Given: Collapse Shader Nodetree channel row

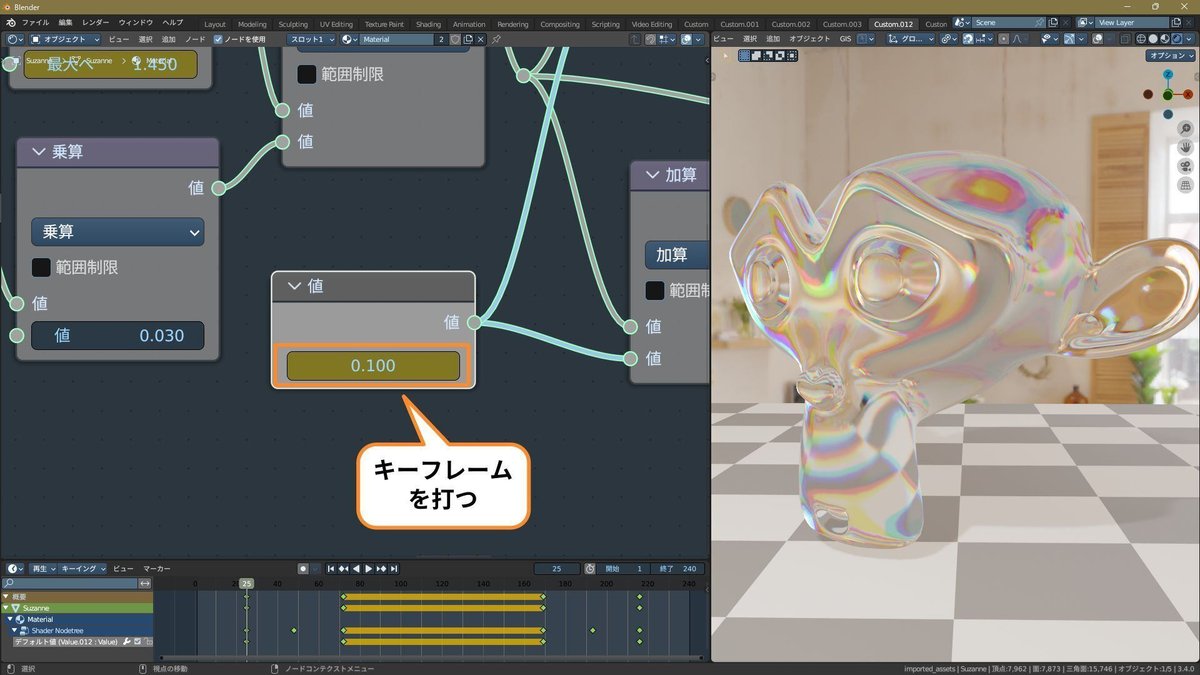Looking at the screenshot, I should pyautogui.click(x=14, y=630).
